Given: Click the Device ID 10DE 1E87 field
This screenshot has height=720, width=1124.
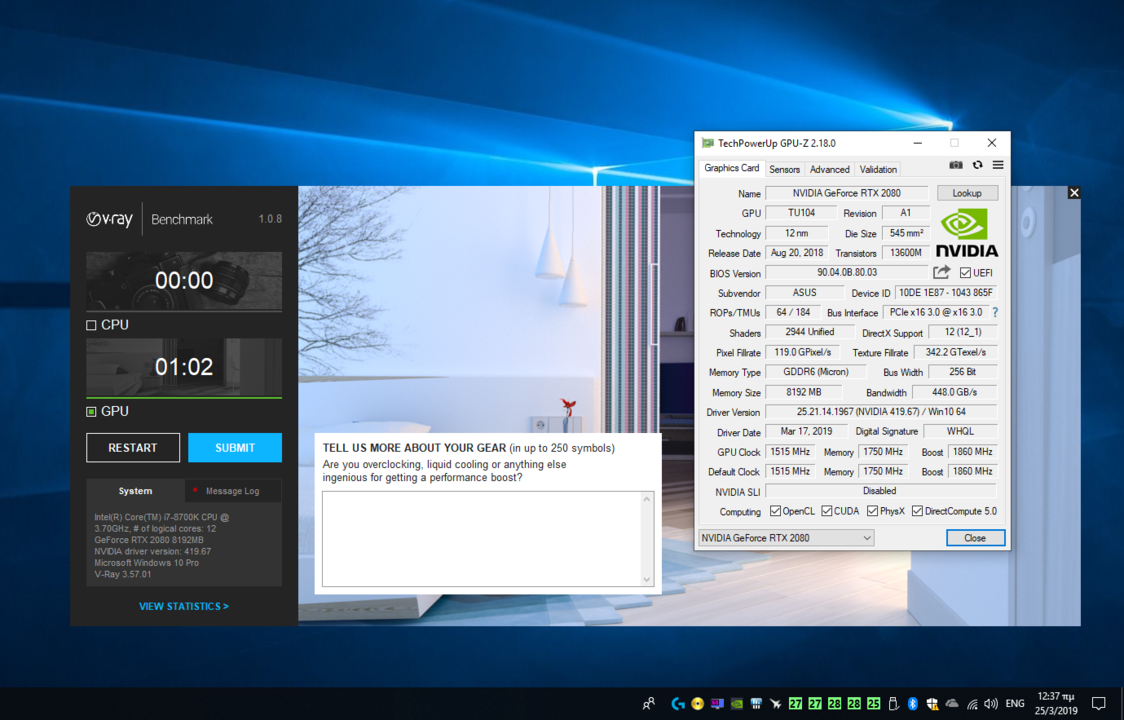Looking at the screenshot, I should click(x=946, y=293).
